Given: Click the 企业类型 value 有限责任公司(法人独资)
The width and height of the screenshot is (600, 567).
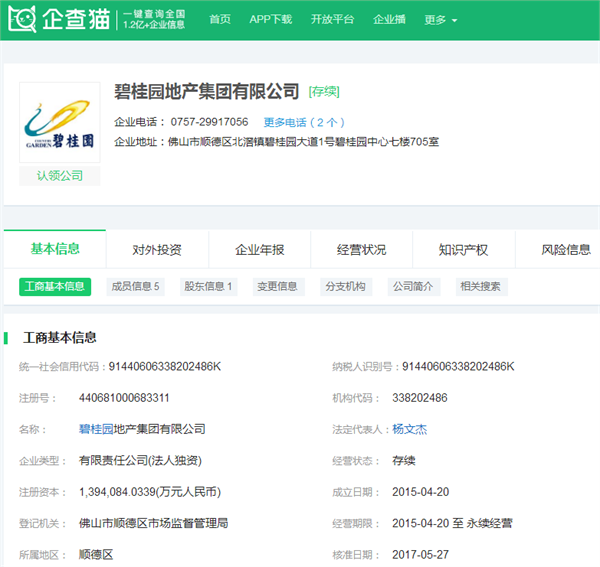Looking at the screenshot, I should coord(140,461).
